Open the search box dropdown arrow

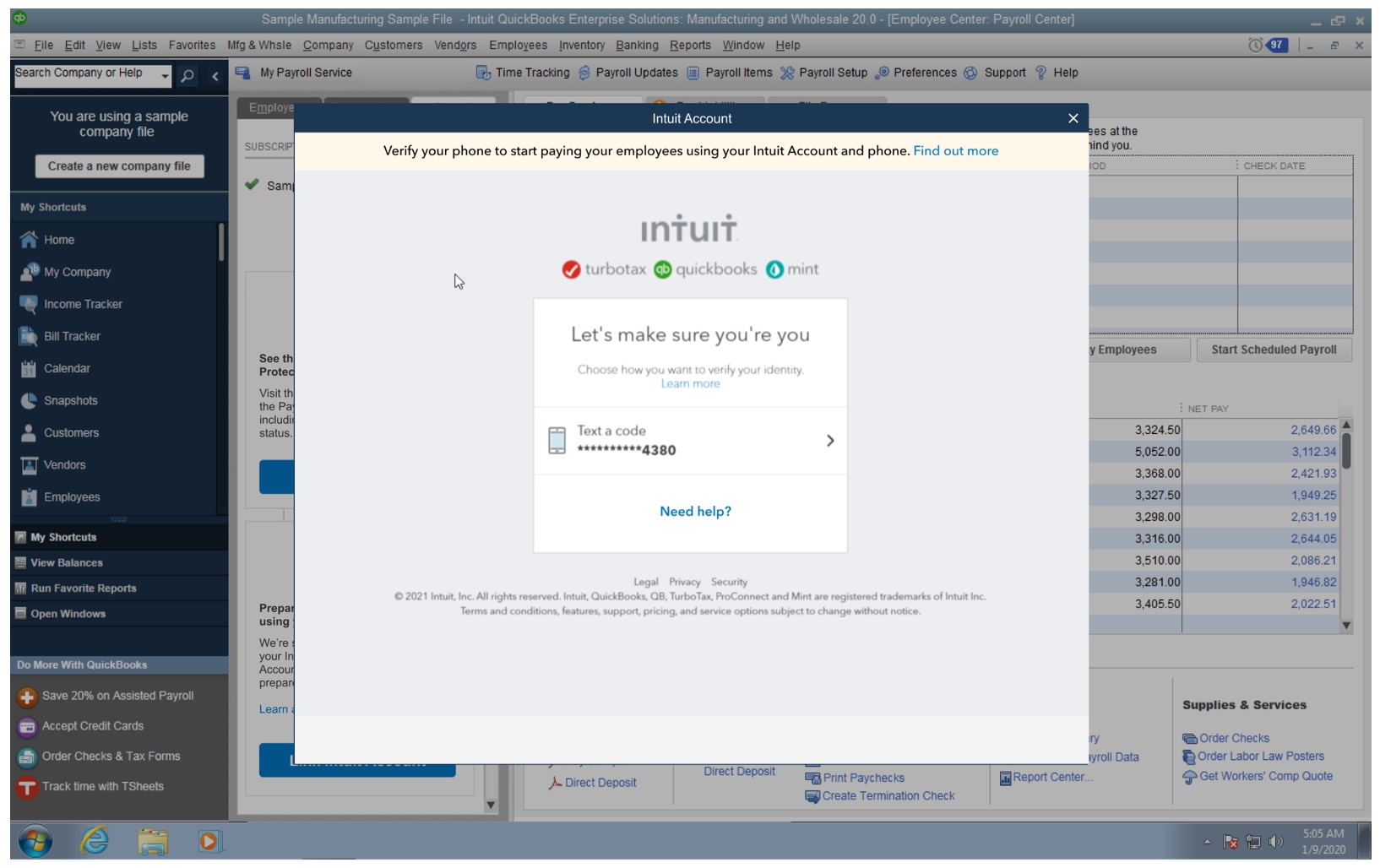pyautogui.click(x=165, y=76)
